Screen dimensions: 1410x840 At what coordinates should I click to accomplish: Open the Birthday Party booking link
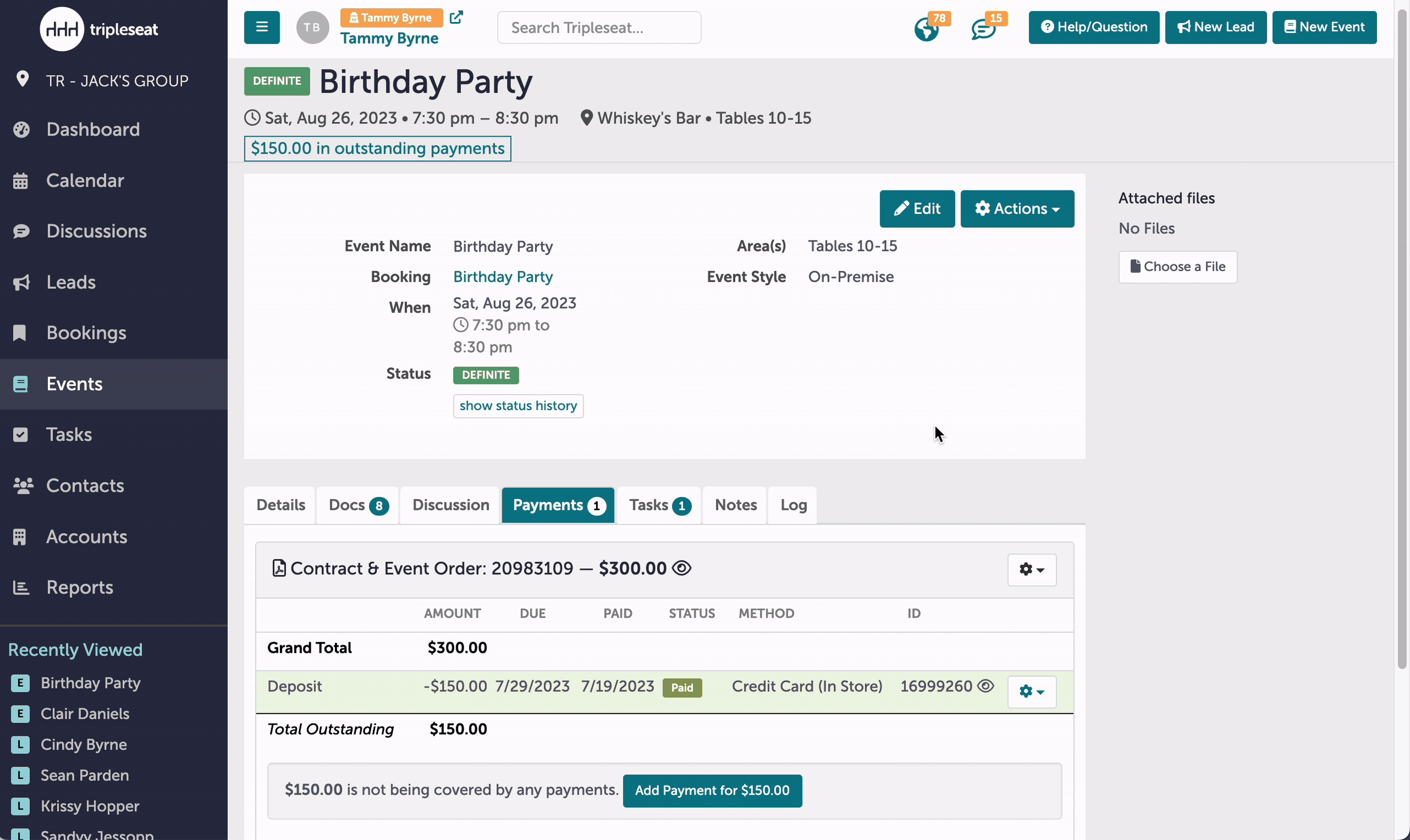coord(503,277)
